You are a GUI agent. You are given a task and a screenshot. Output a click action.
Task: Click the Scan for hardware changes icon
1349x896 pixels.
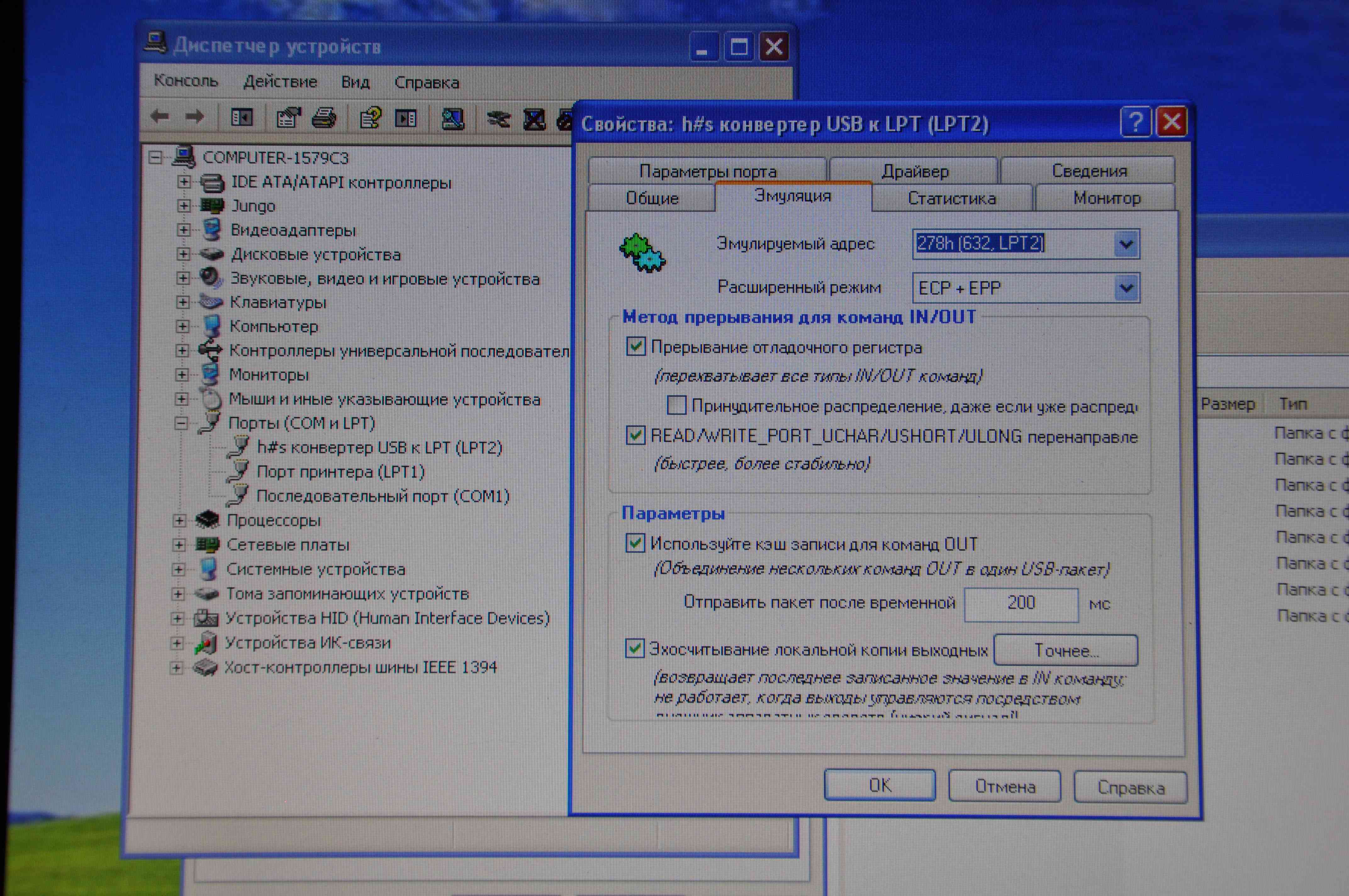(x=452, y=118)
